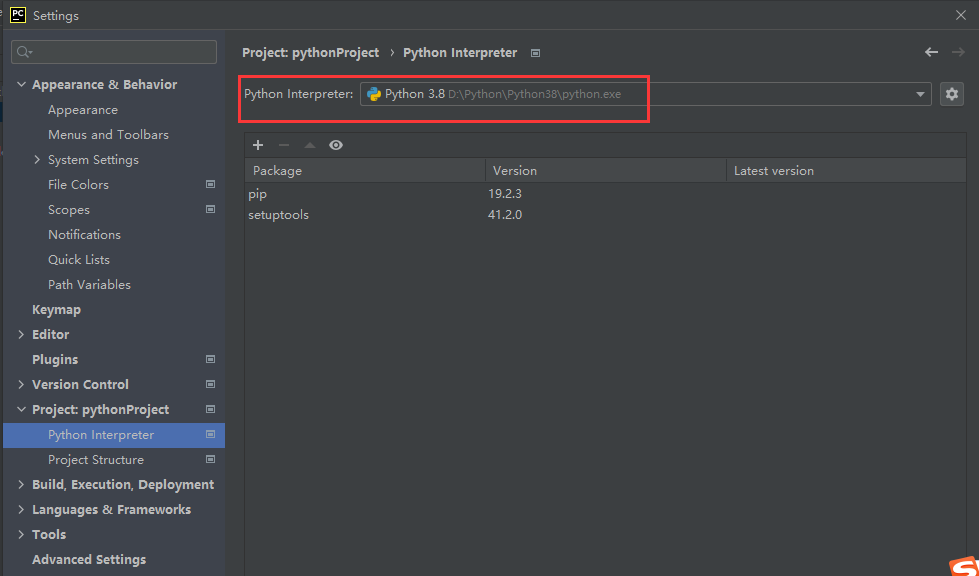This screenshot has height=576, width=979.
Task: Expand the Editor section
Action: point(21,334)
